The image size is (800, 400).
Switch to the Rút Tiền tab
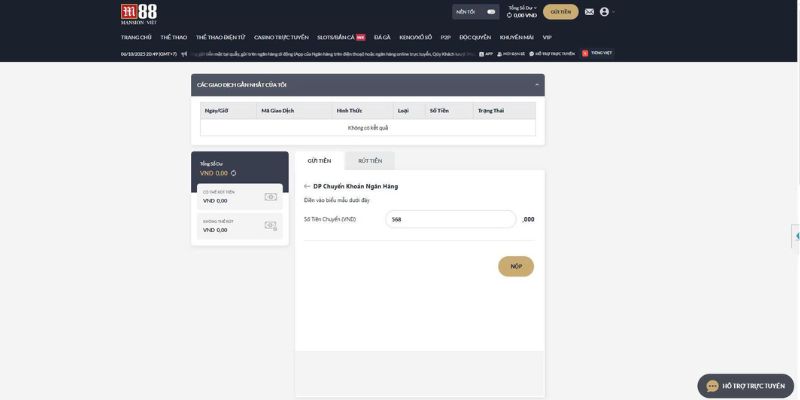point(369,160)
